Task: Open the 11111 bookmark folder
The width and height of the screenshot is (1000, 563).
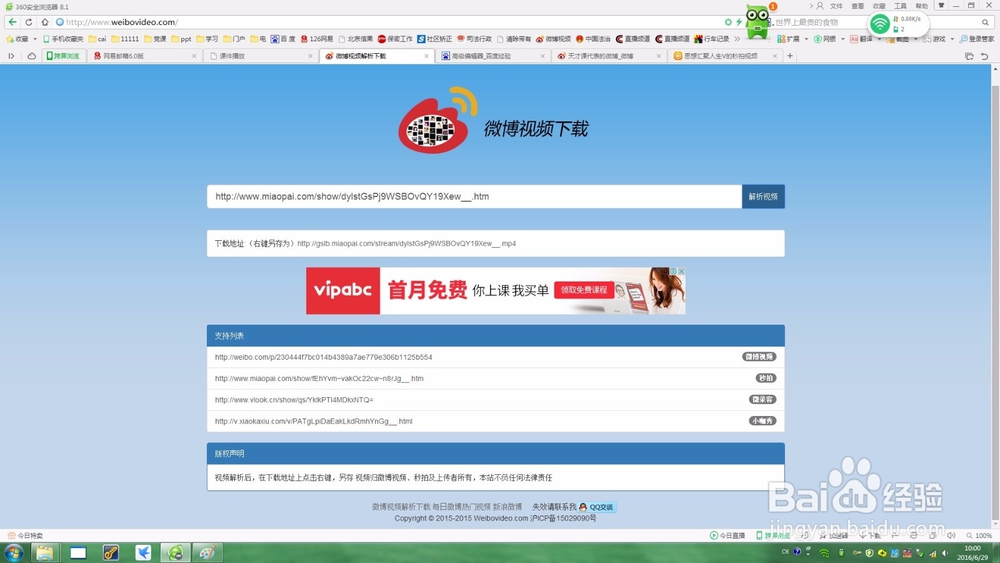Action: [x=125, y=39]
